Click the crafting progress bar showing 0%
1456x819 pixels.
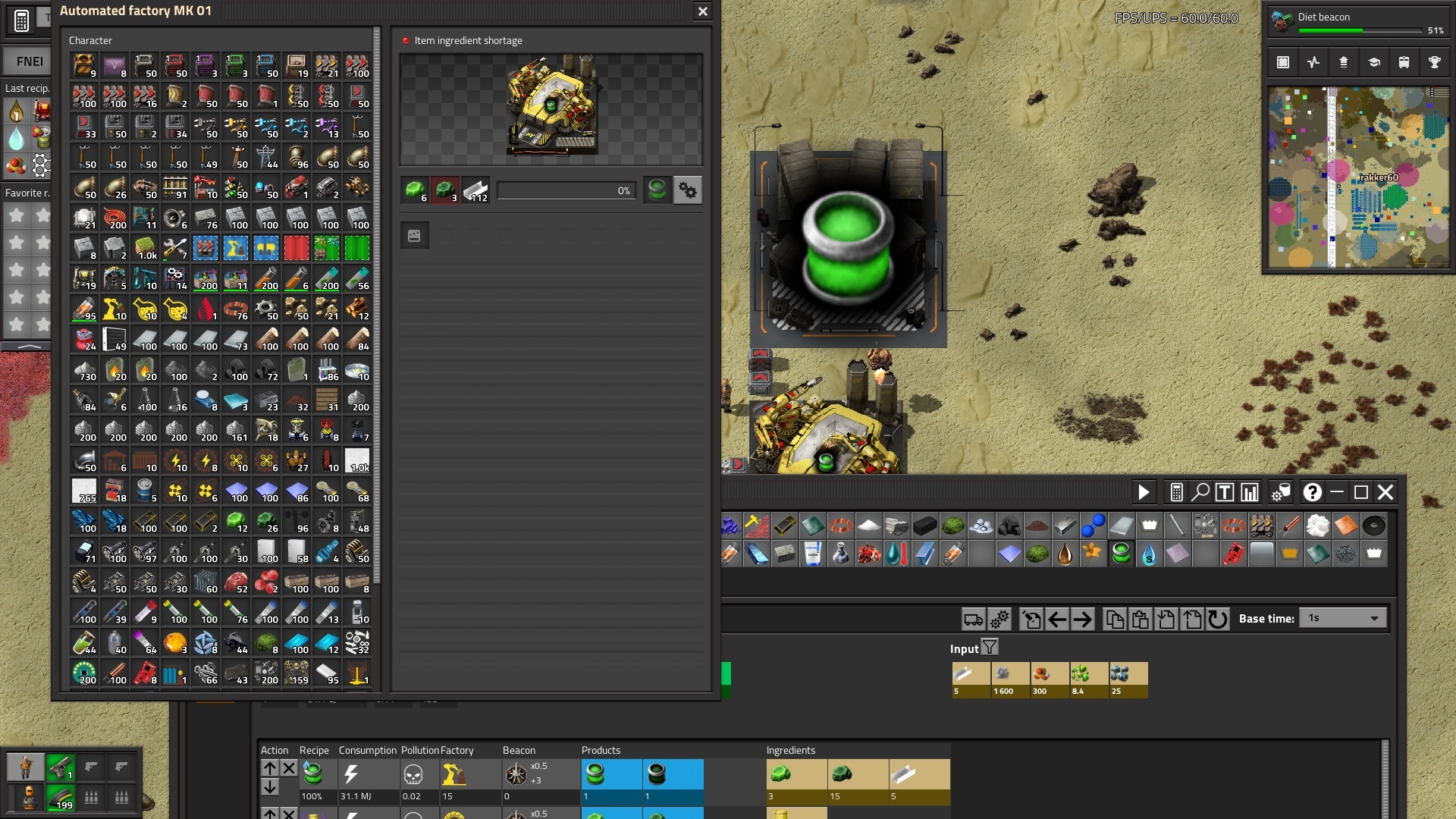[566, 190]
